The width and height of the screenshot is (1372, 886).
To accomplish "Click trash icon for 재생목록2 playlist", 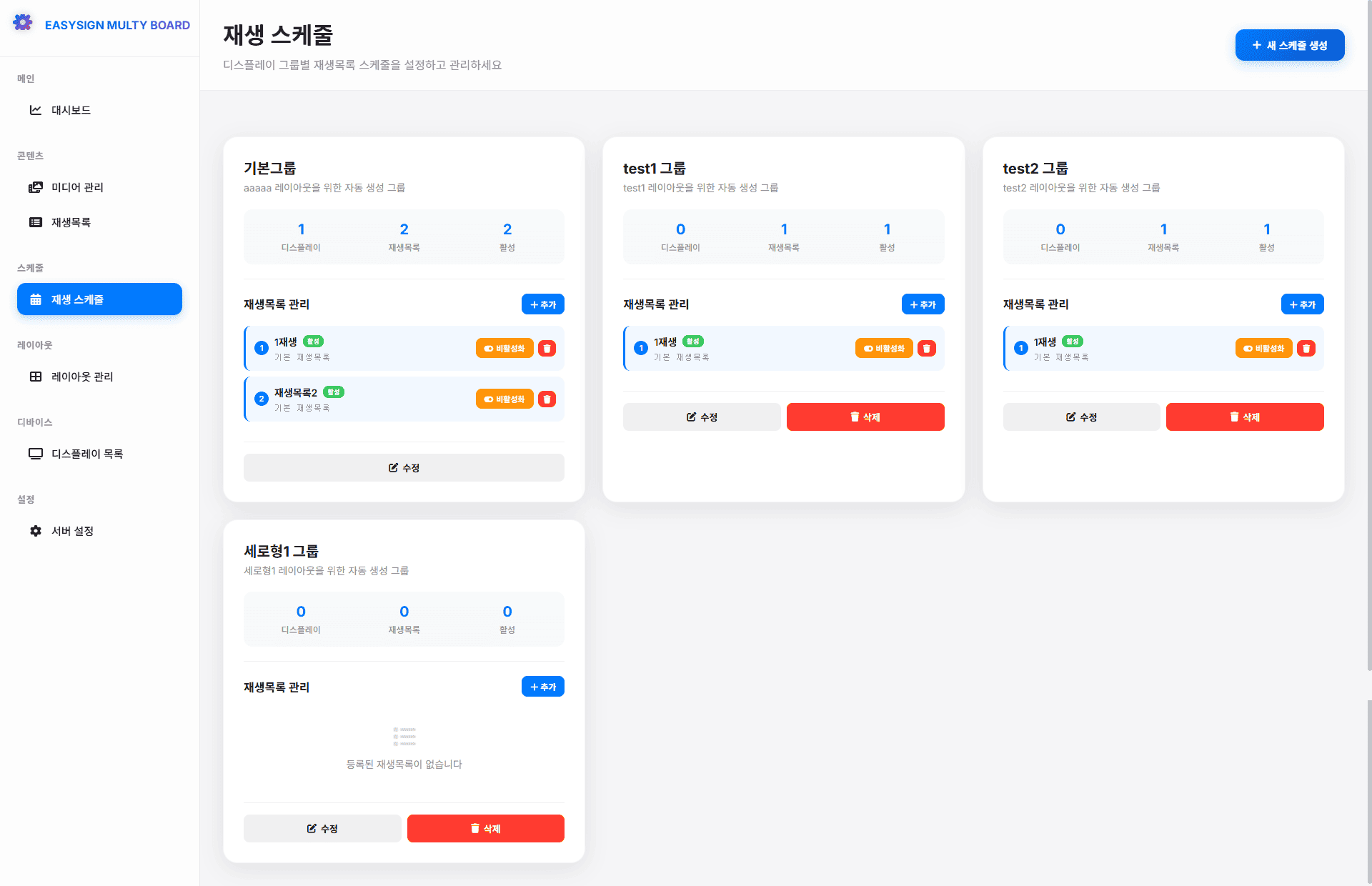I will coord(547,399).
